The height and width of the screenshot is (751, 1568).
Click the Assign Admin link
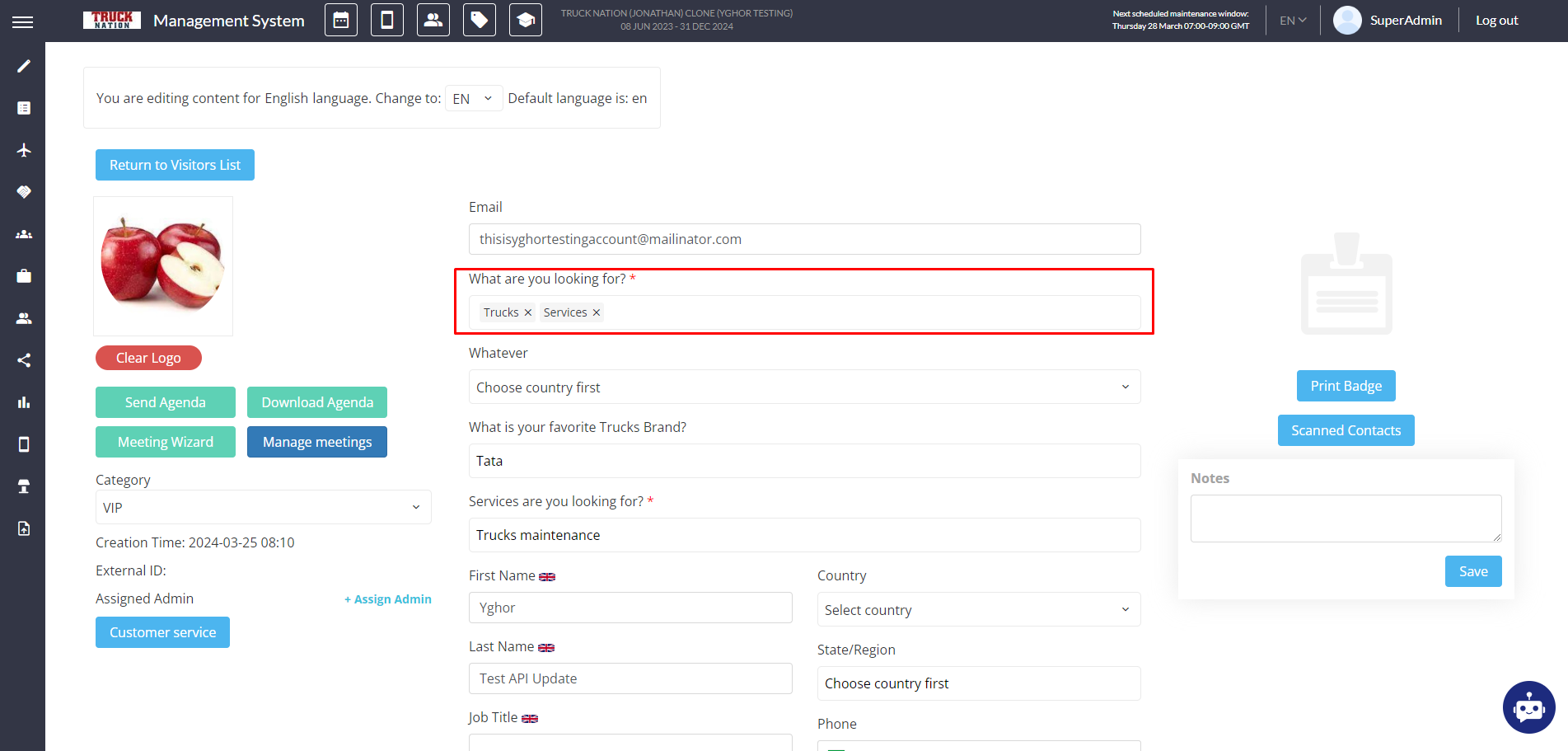387,598
